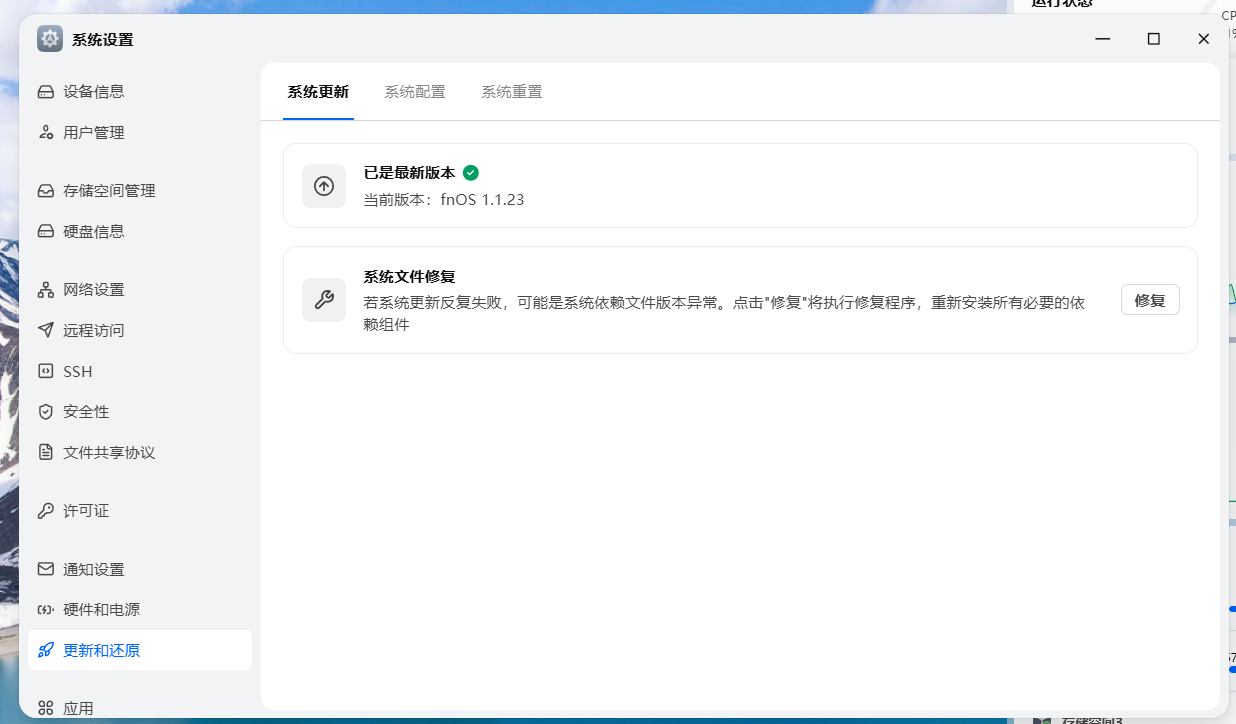Screen dimensions: 1236x724
Task: Open 存储空间管理 in the sidebar
Action: pyautogui.click(x=109, y=191)
